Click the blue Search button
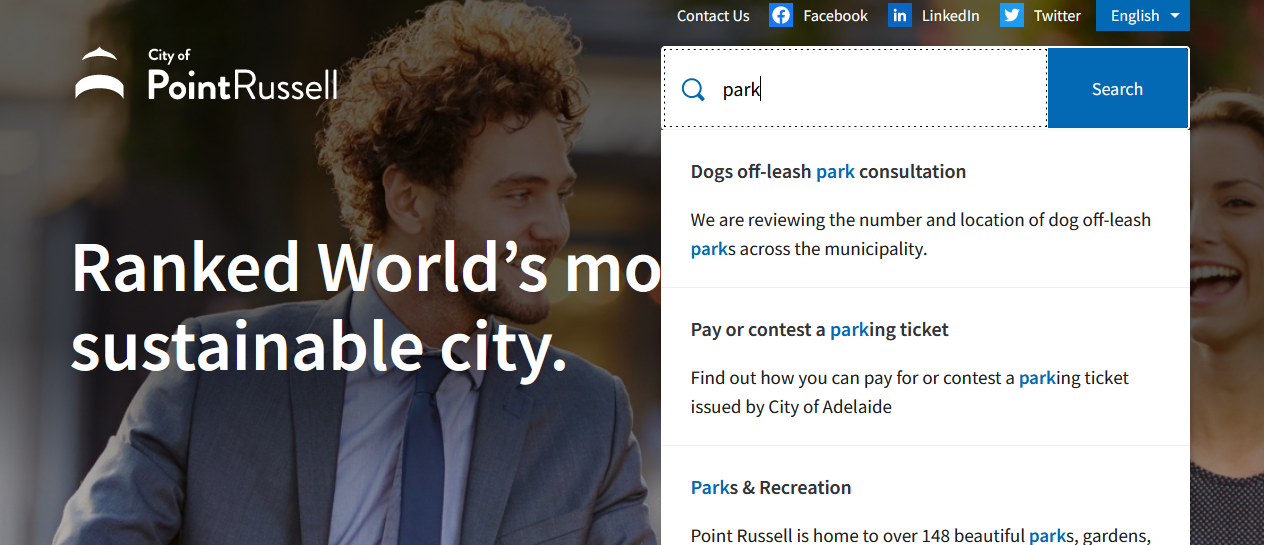 click(x=1117, y=88)
